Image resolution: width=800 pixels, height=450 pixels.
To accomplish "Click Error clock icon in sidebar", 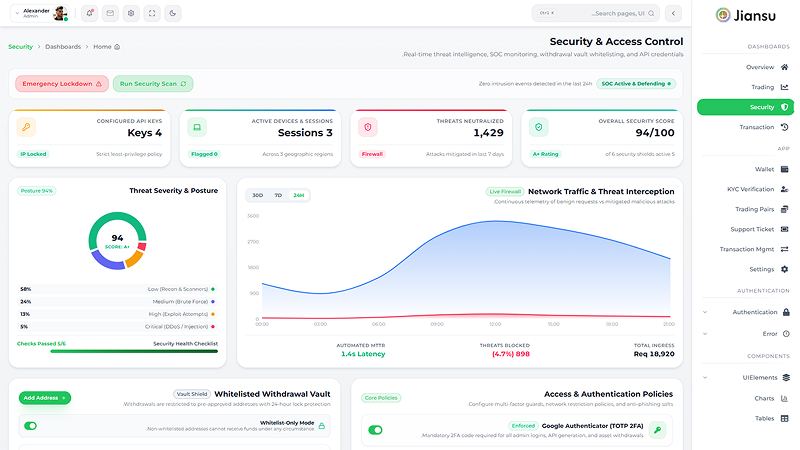I will pyautogui.click(x=786, y=334).
